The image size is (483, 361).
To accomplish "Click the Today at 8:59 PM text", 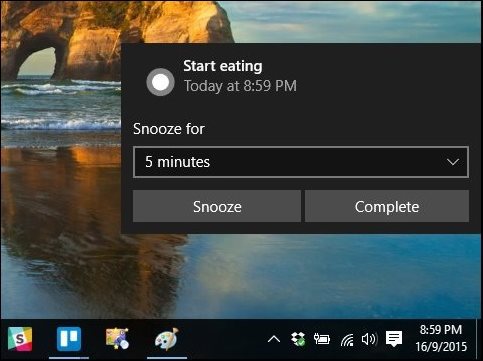I will (x=240, y=86).
